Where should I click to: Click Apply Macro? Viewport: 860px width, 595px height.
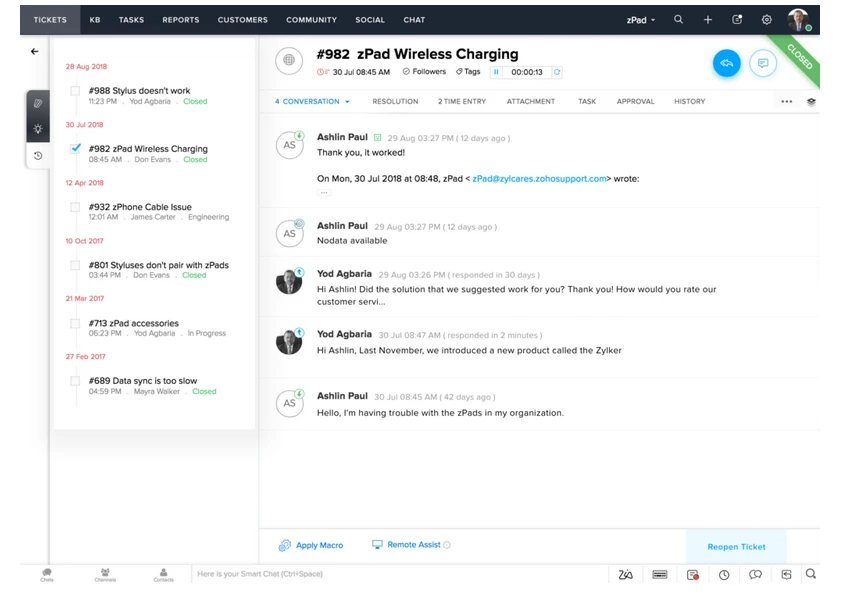coord(311,545)
